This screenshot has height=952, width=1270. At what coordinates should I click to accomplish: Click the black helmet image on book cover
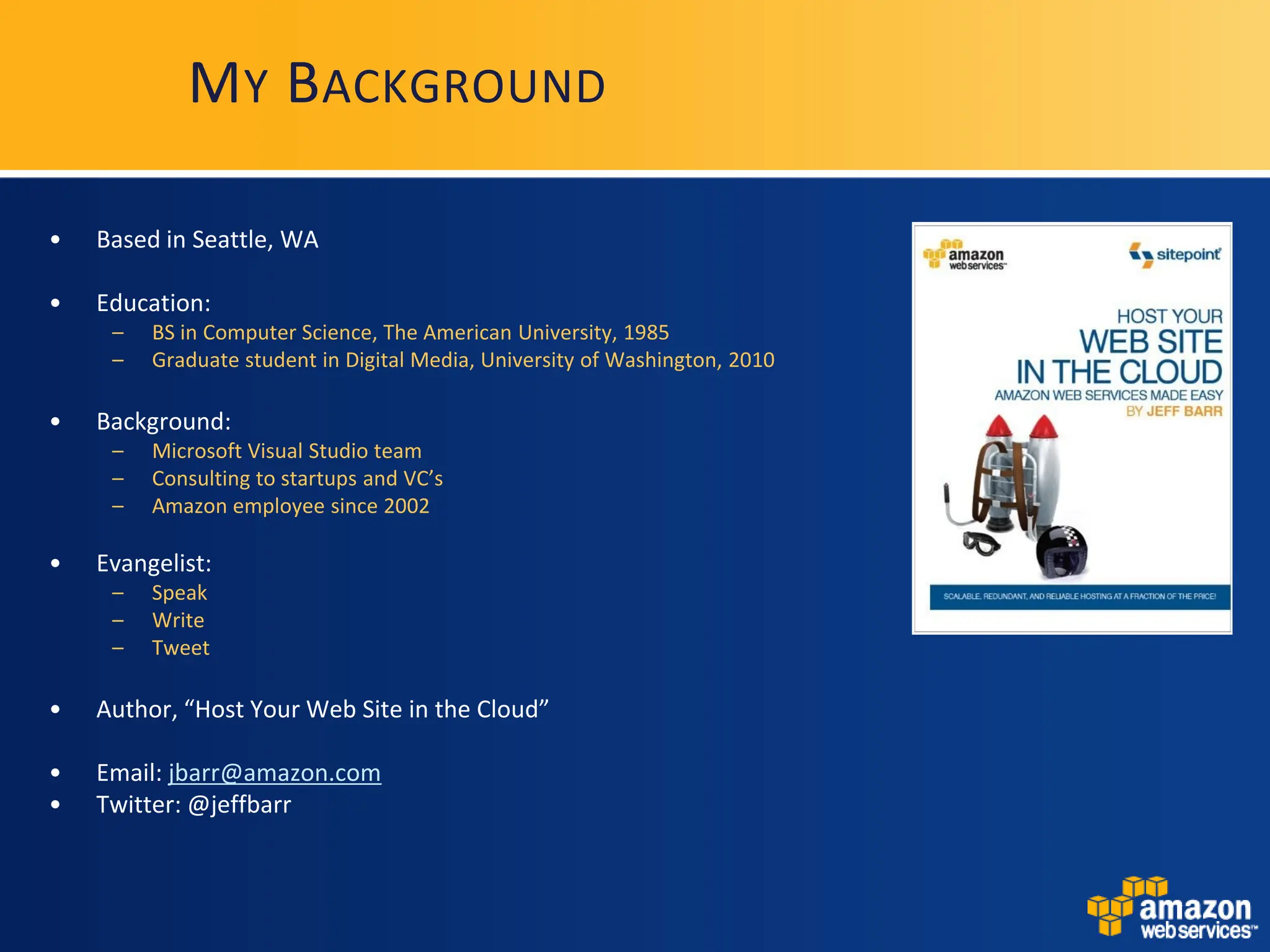point(1062,551)
